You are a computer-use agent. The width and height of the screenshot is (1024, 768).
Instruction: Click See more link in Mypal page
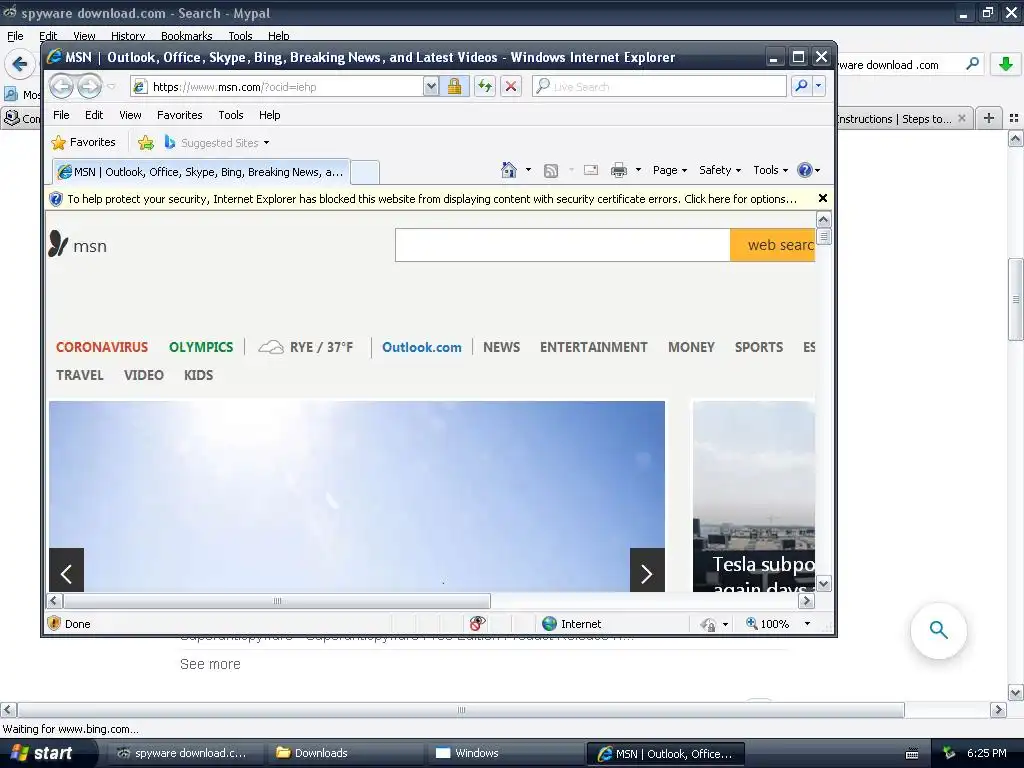pyautogui.click(x=210, y=664)
